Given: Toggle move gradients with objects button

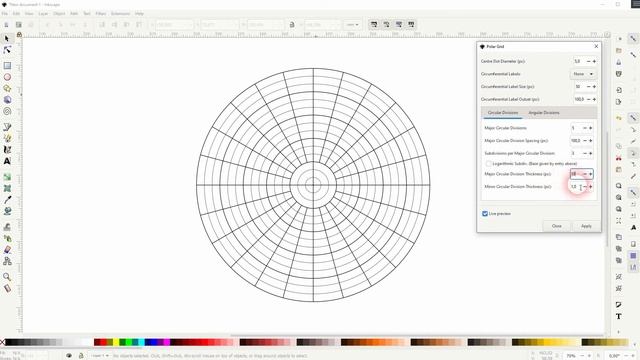Looking at the screenshot, I should click(x=399, y=24).
